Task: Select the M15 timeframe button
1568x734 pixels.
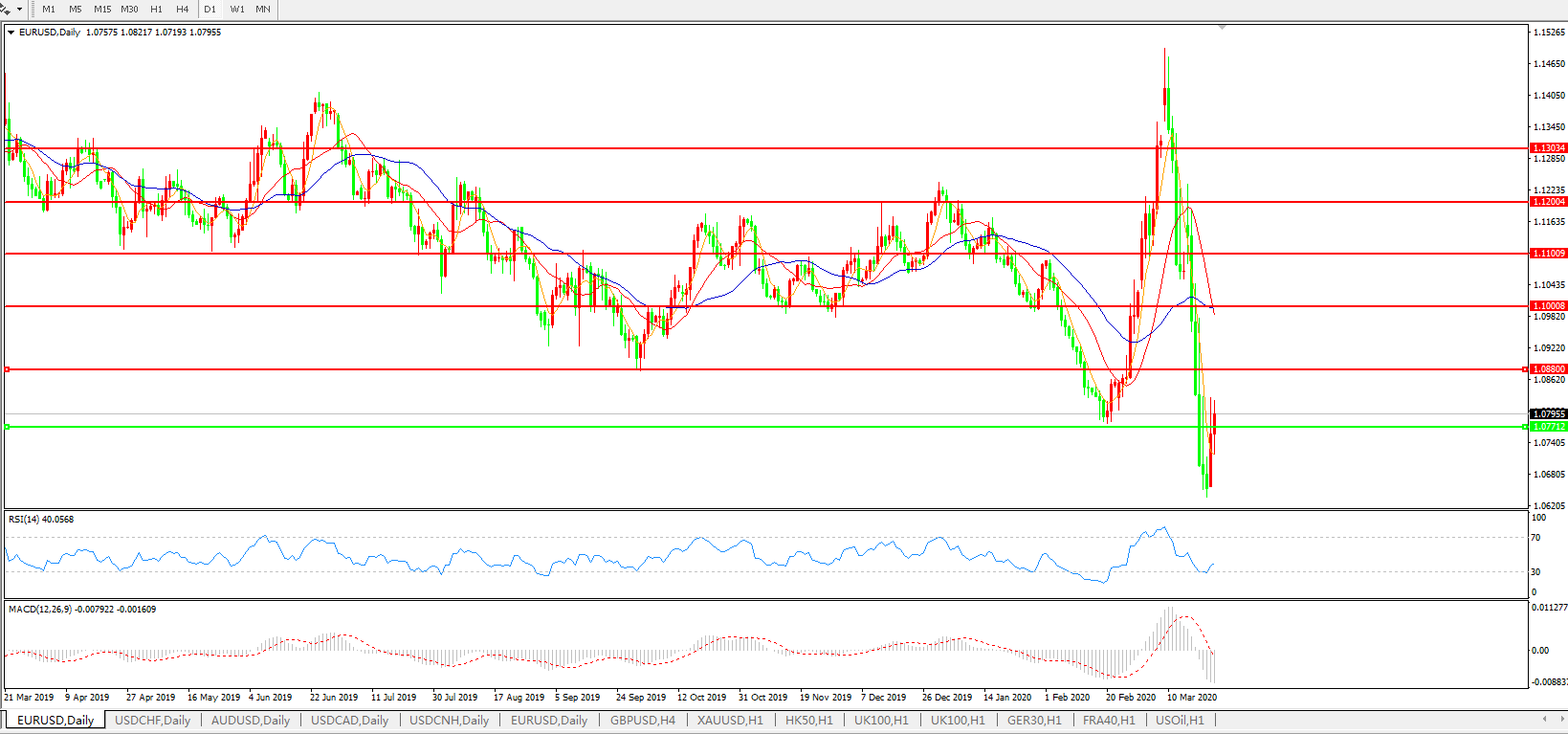Action: pos(102,10)
